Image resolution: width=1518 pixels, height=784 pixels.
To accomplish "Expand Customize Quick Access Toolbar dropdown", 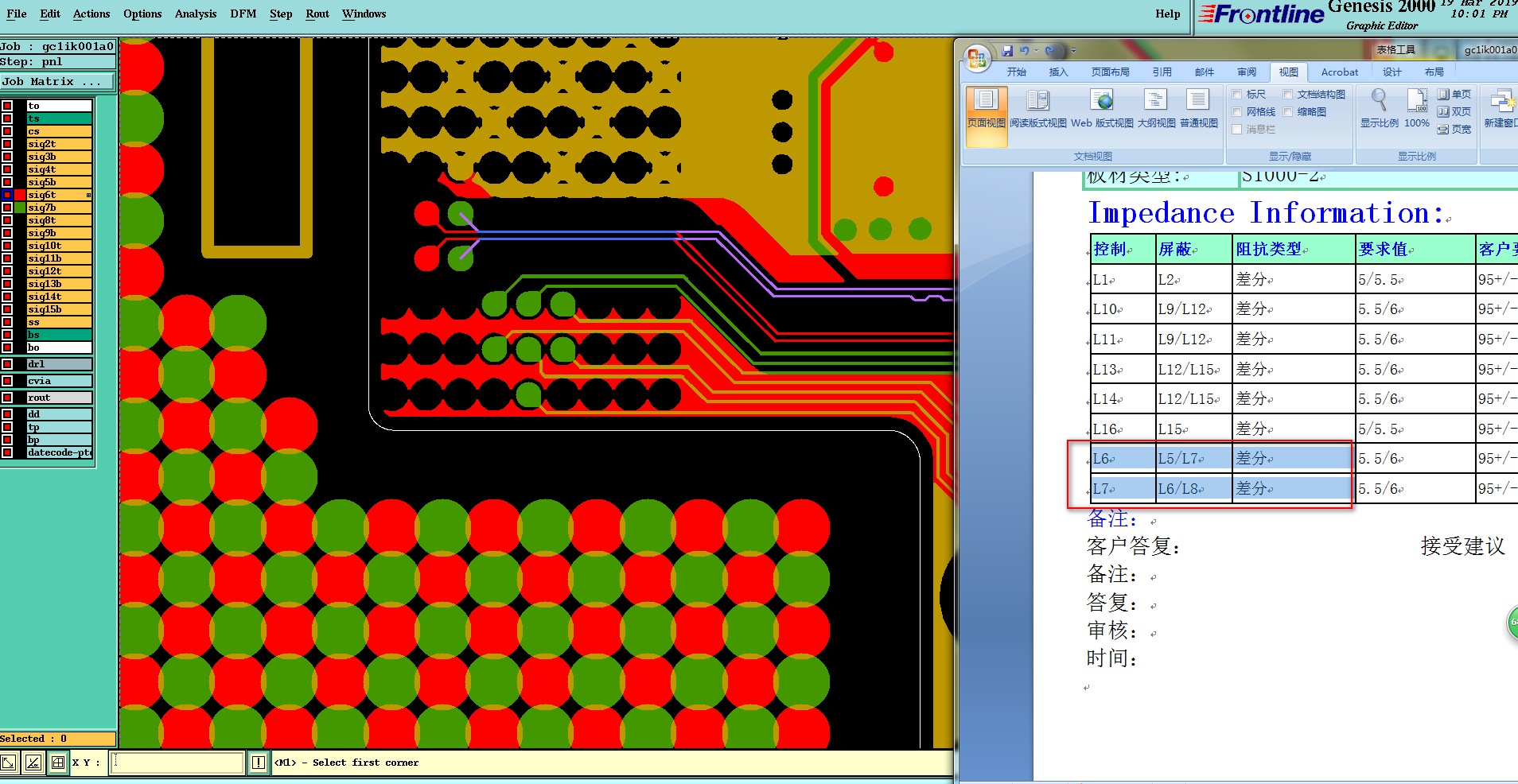I will point(1073,51).
